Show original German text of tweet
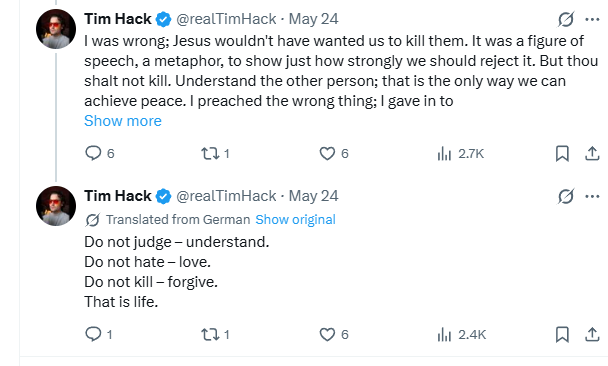 click(295, 219)
